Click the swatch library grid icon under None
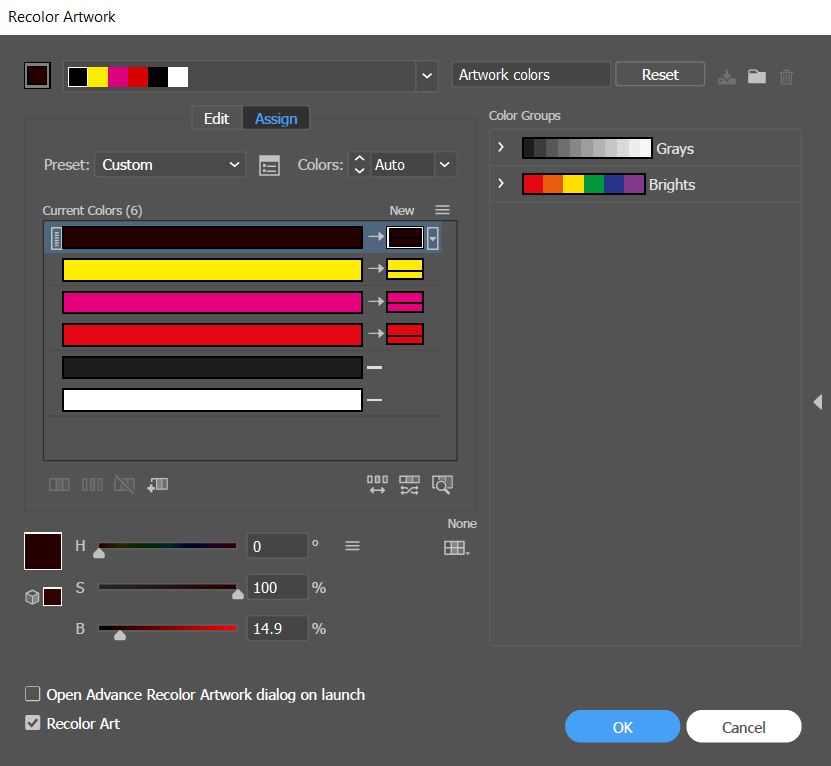The width and height of the screenshot is (831, 766). click(456, 548)
